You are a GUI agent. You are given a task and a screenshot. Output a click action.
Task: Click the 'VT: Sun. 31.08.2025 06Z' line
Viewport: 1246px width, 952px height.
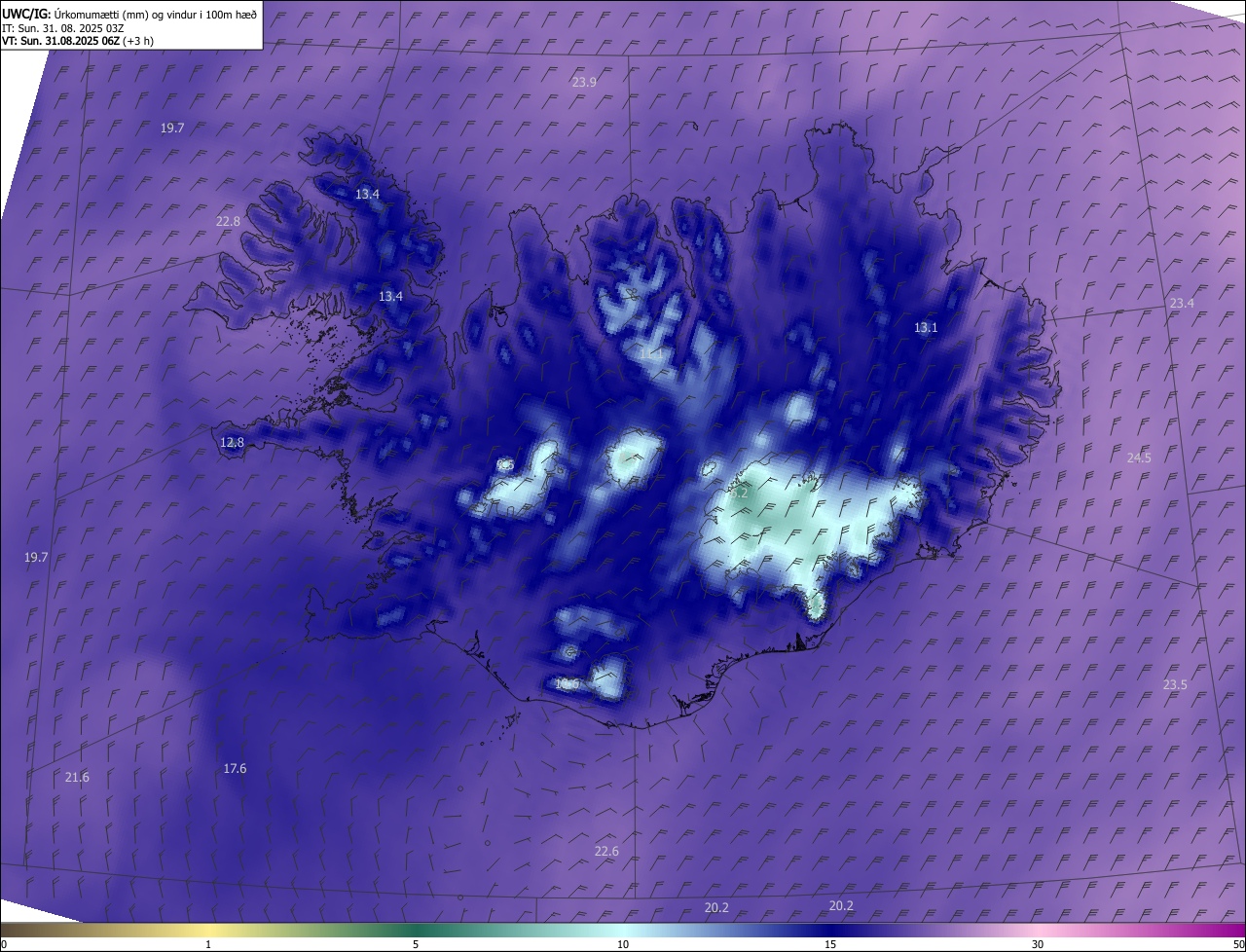pyautogui.click(x=78, y=41)
